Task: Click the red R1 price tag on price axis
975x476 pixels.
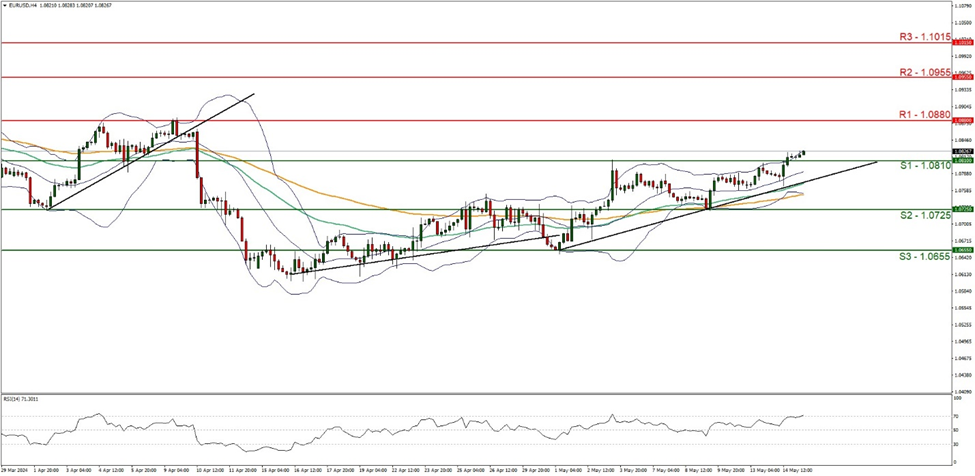Action: (962, 120)
